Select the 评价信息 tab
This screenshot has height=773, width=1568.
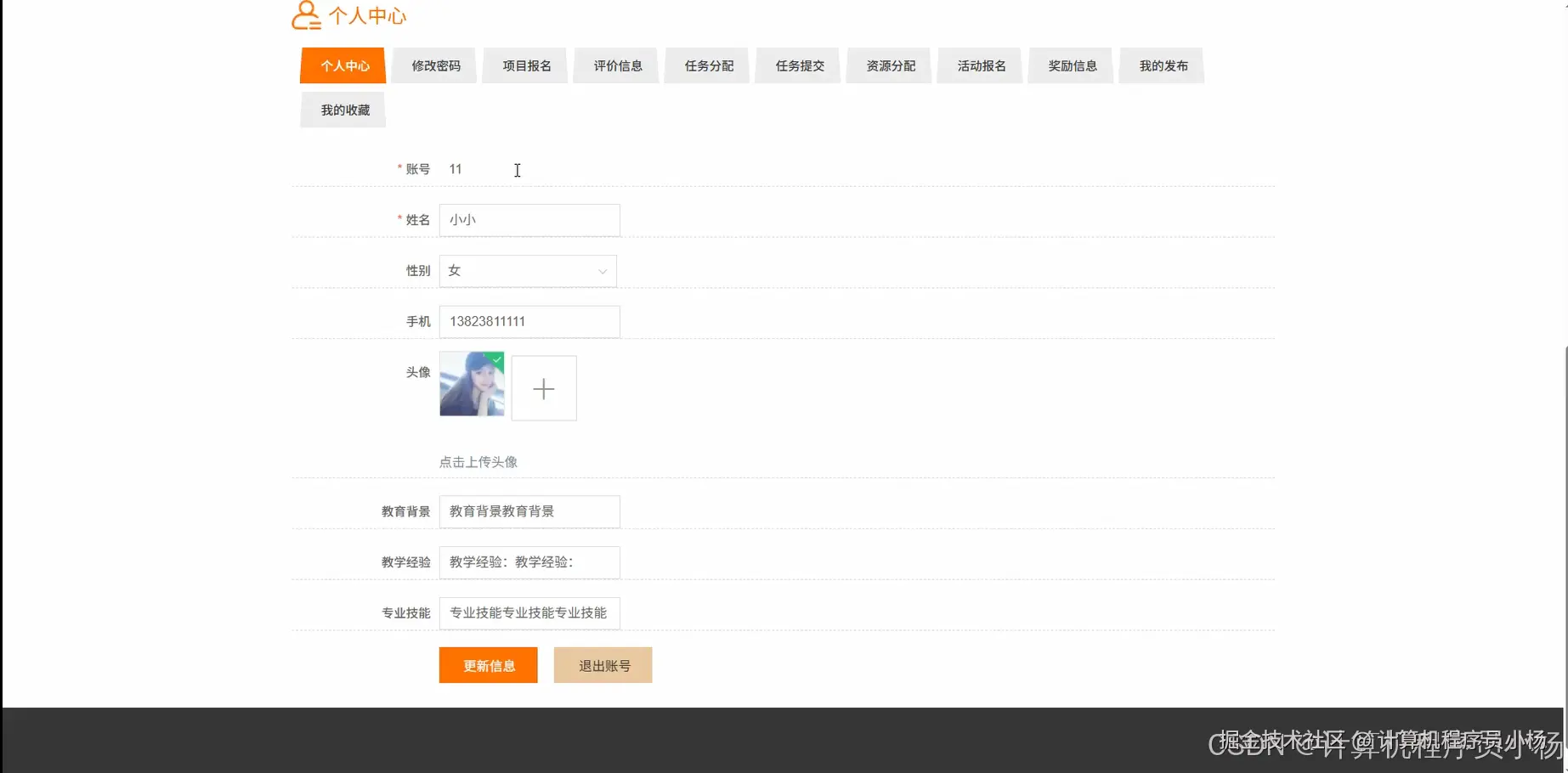tap(615, 65)
